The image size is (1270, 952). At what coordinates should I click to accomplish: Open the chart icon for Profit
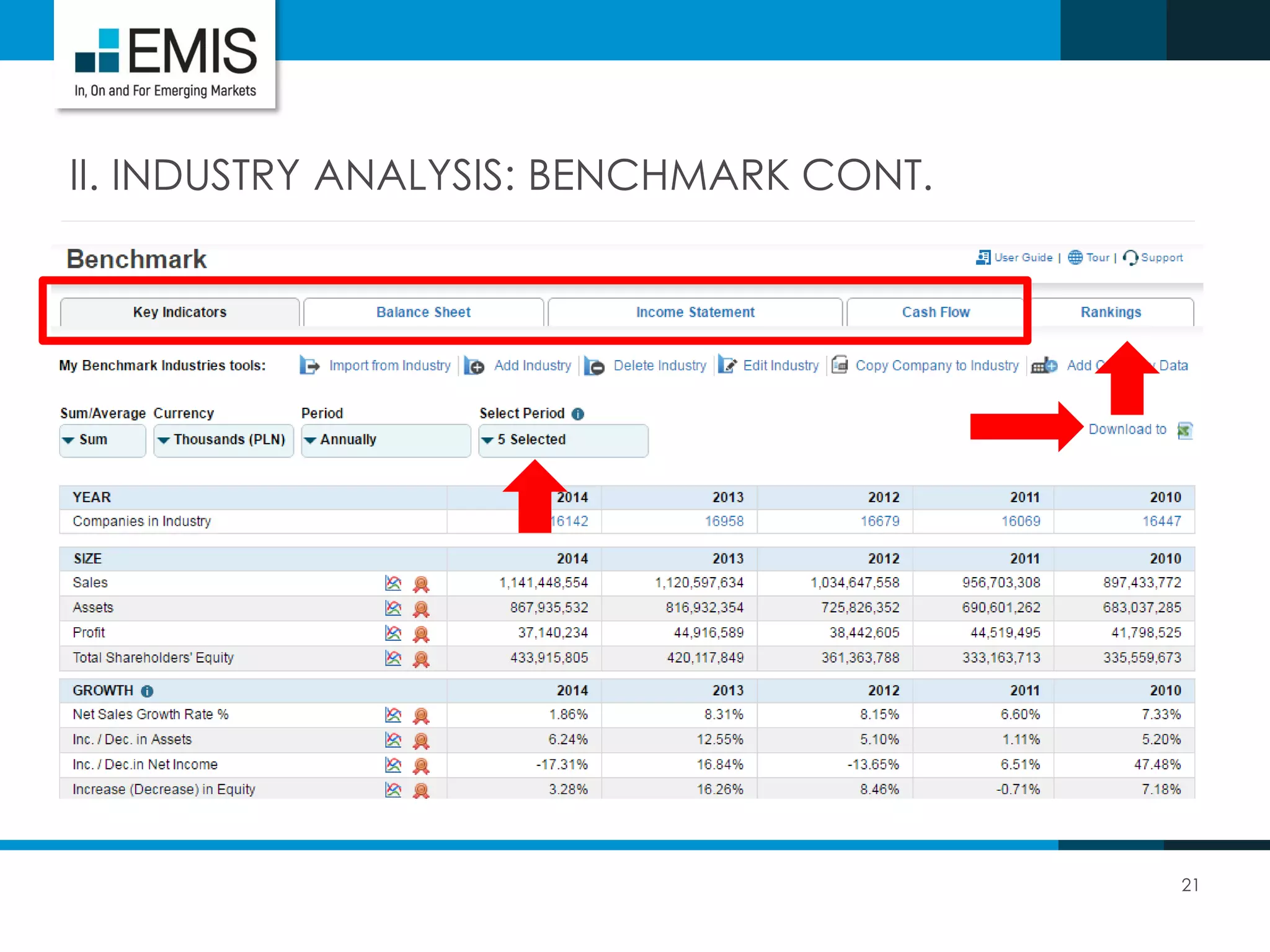tap(393, 633)
